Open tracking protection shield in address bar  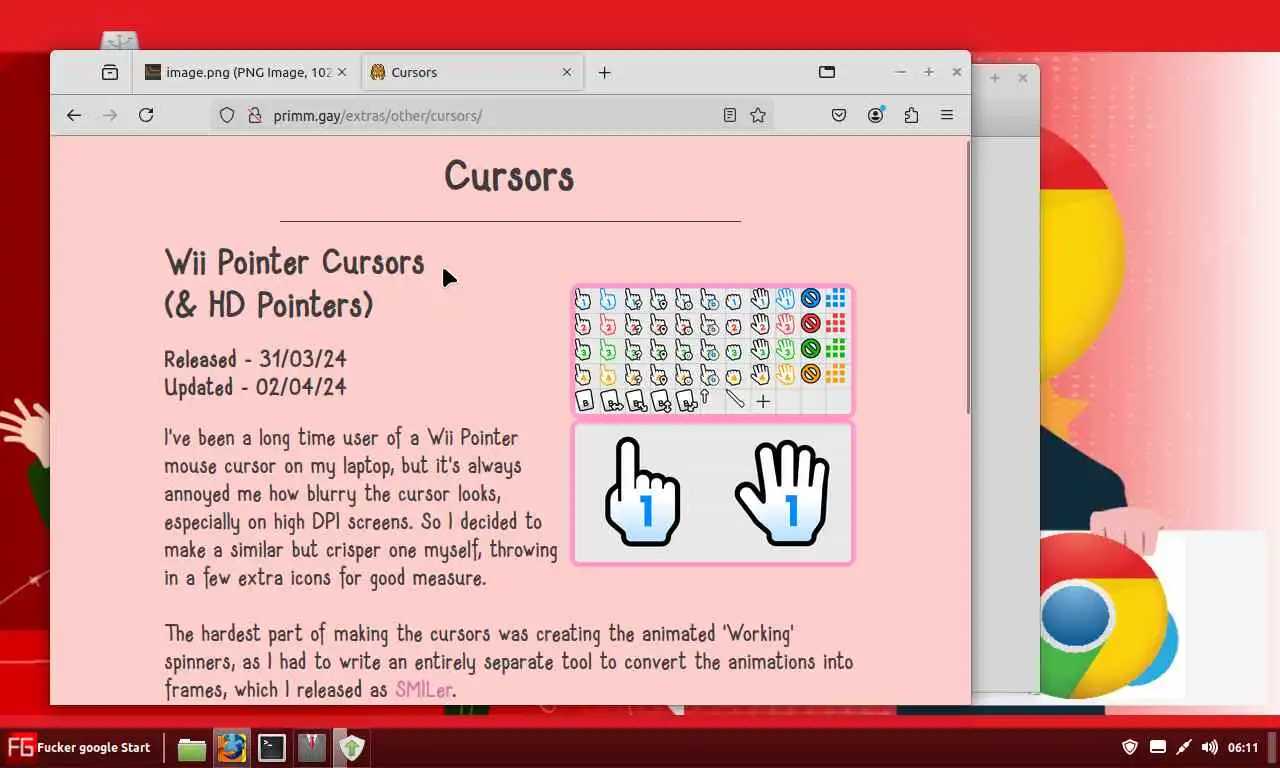pos(227,115)
